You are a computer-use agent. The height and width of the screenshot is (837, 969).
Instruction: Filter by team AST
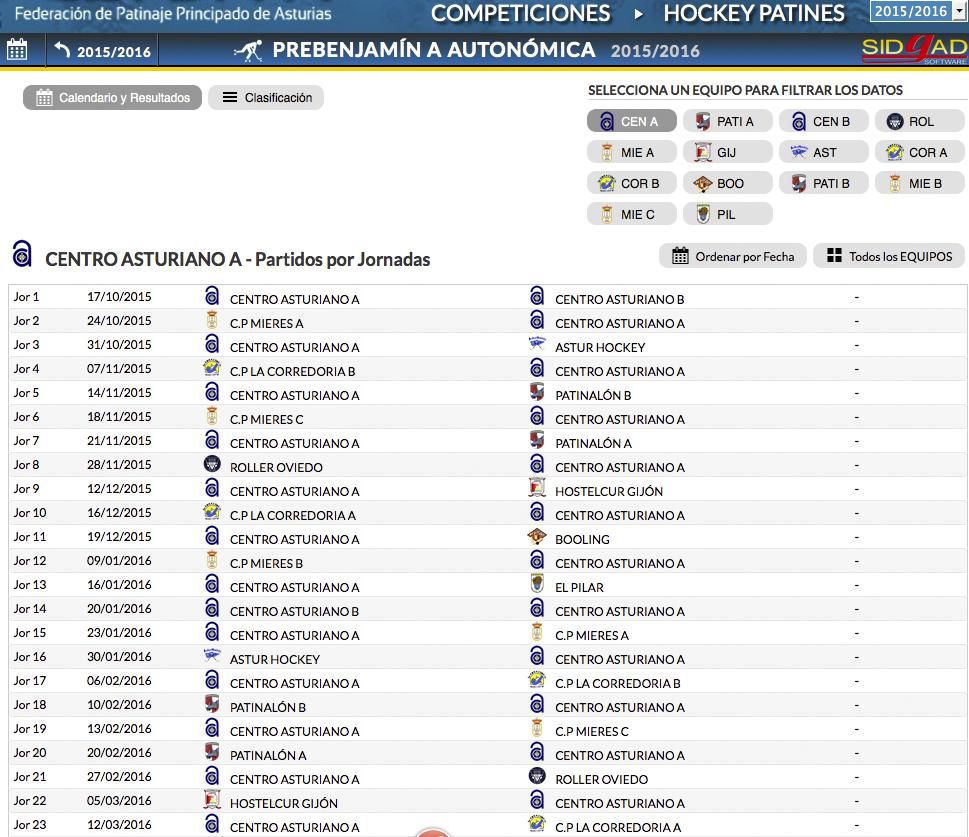pyautogui.click(x=824, y=152)
